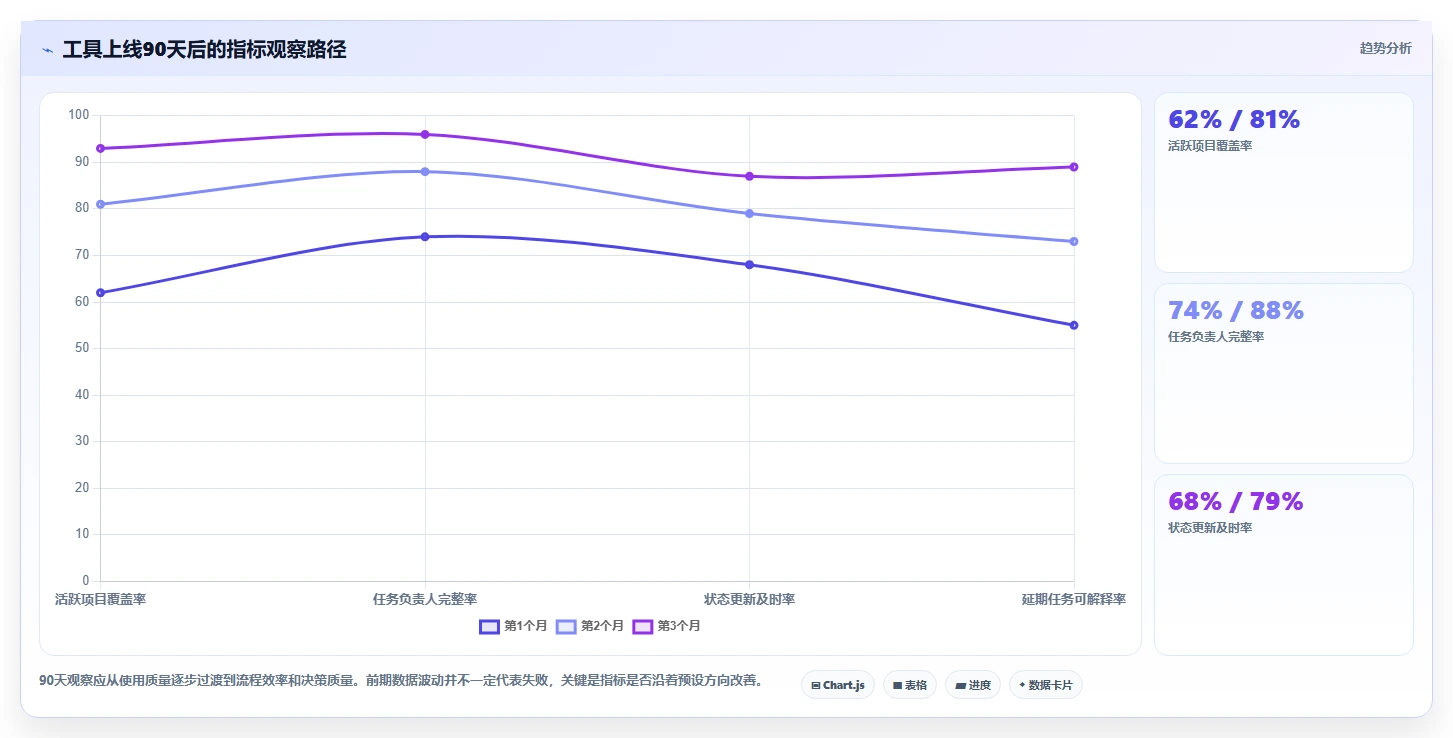Click the 表格 tag icon
Image resolution: width=1453 pixels, height=738 pixels.
point(897,685)
